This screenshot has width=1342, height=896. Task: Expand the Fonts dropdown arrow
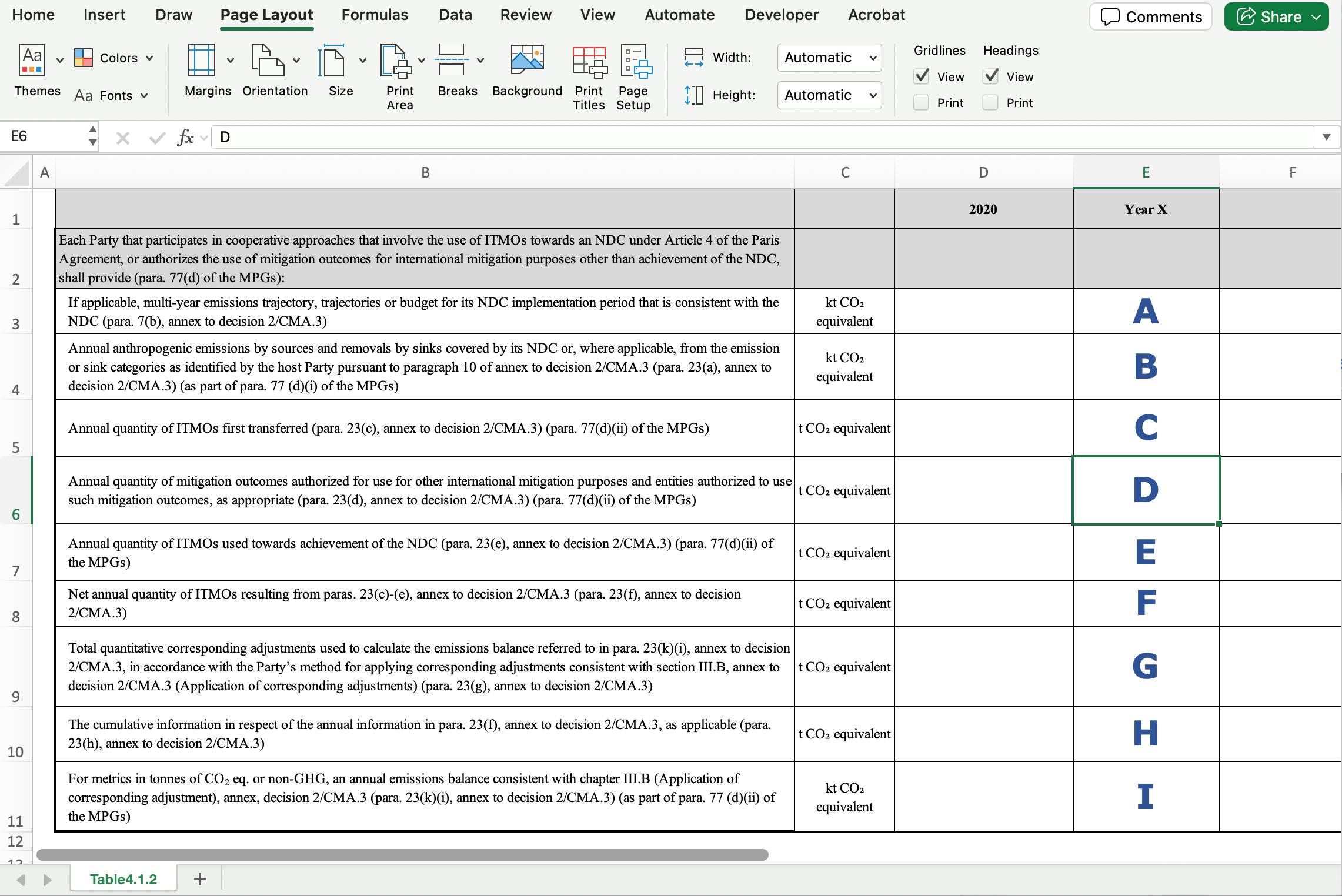pos(144,95)
